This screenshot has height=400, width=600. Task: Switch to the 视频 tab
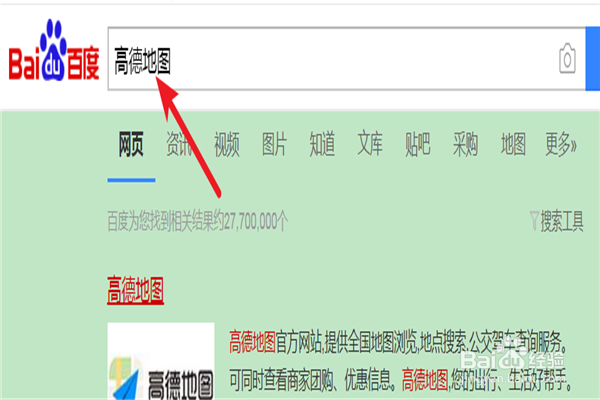tap(227, 144)
